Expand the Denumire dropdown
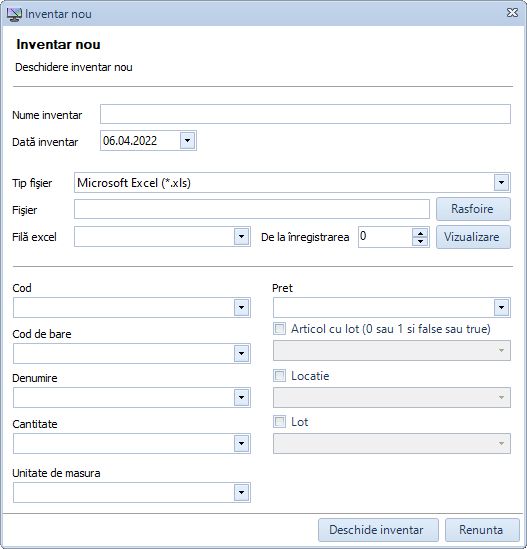This screenshot has height=549, width=527. (242, 397)
